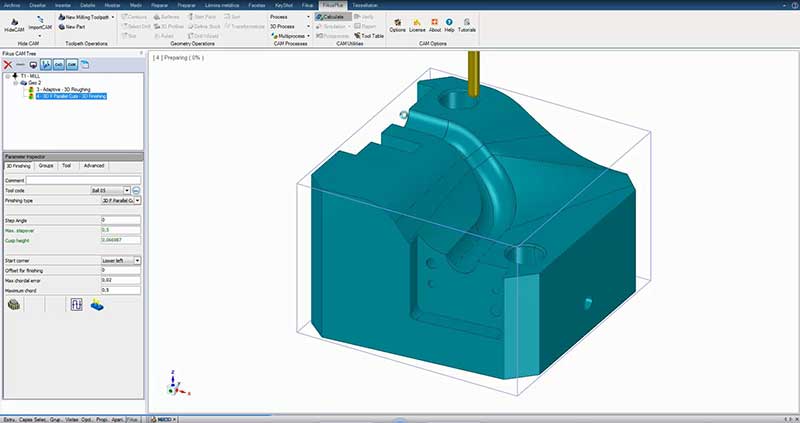Open the New Milling Toolpath dropdown
The image size is (800, 423).
(x=112, y=17)
